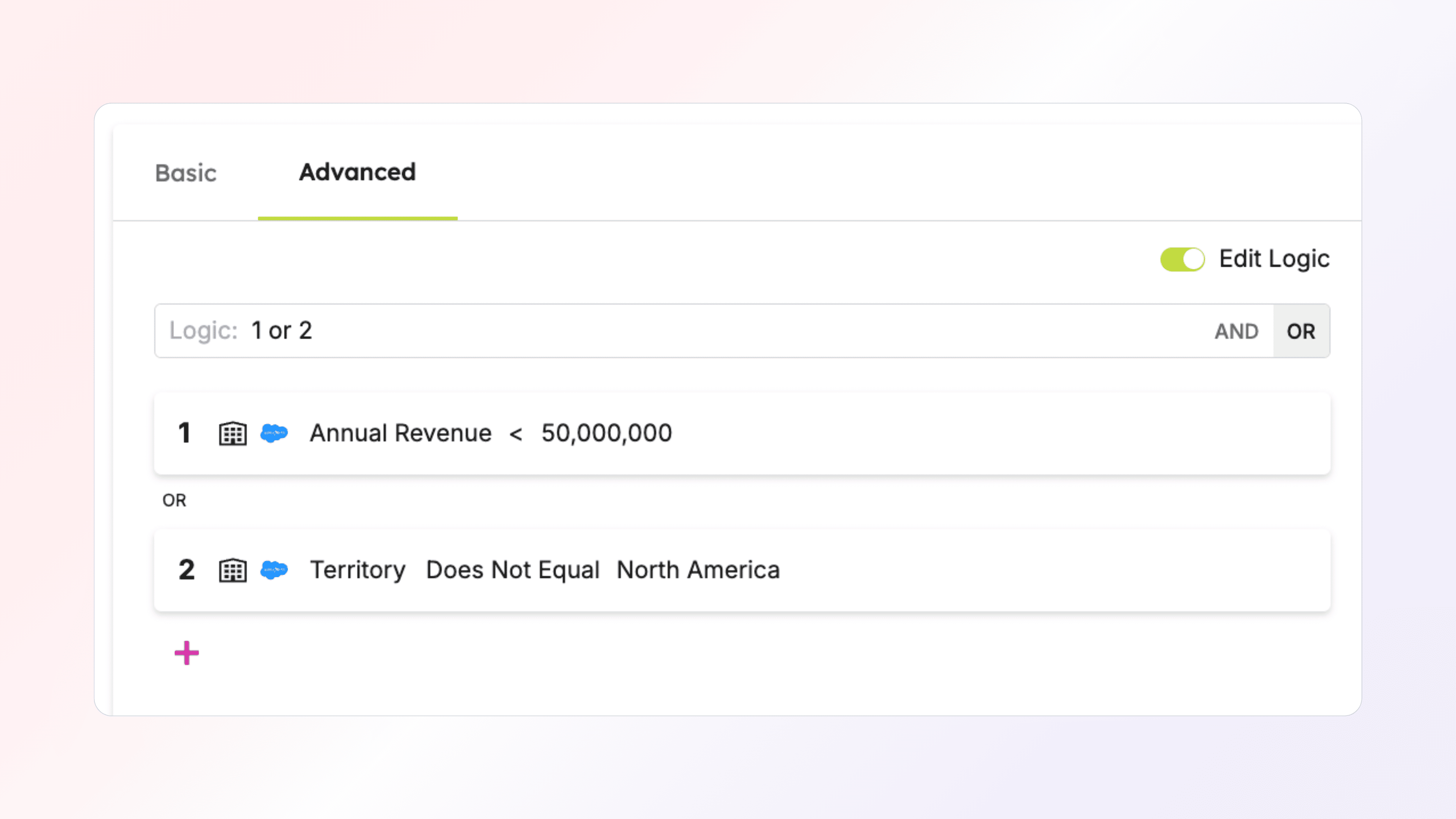Click into the Logic expression field
This screenshot has width=1456, height=819.
point(678,331)
